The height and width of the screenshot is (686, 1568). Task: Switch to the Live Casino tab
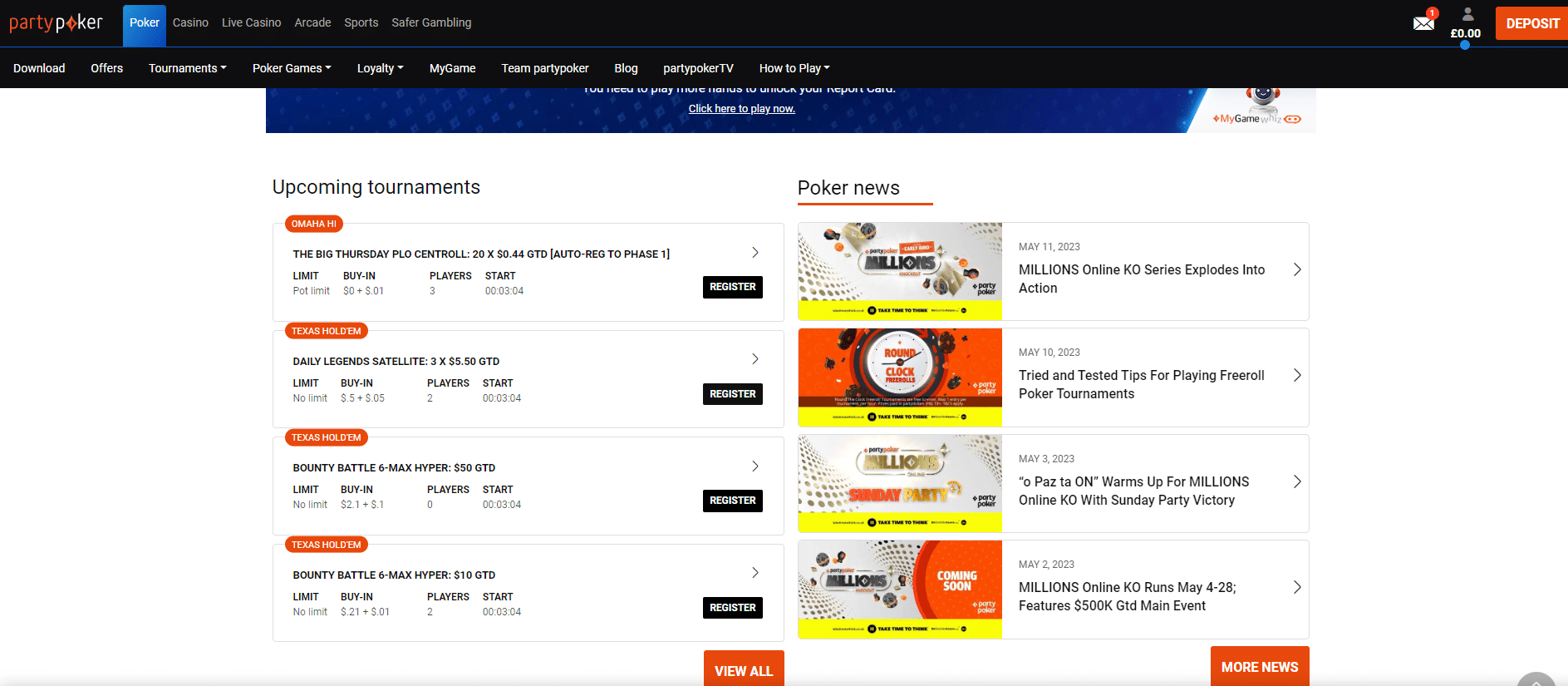[252, 22]
